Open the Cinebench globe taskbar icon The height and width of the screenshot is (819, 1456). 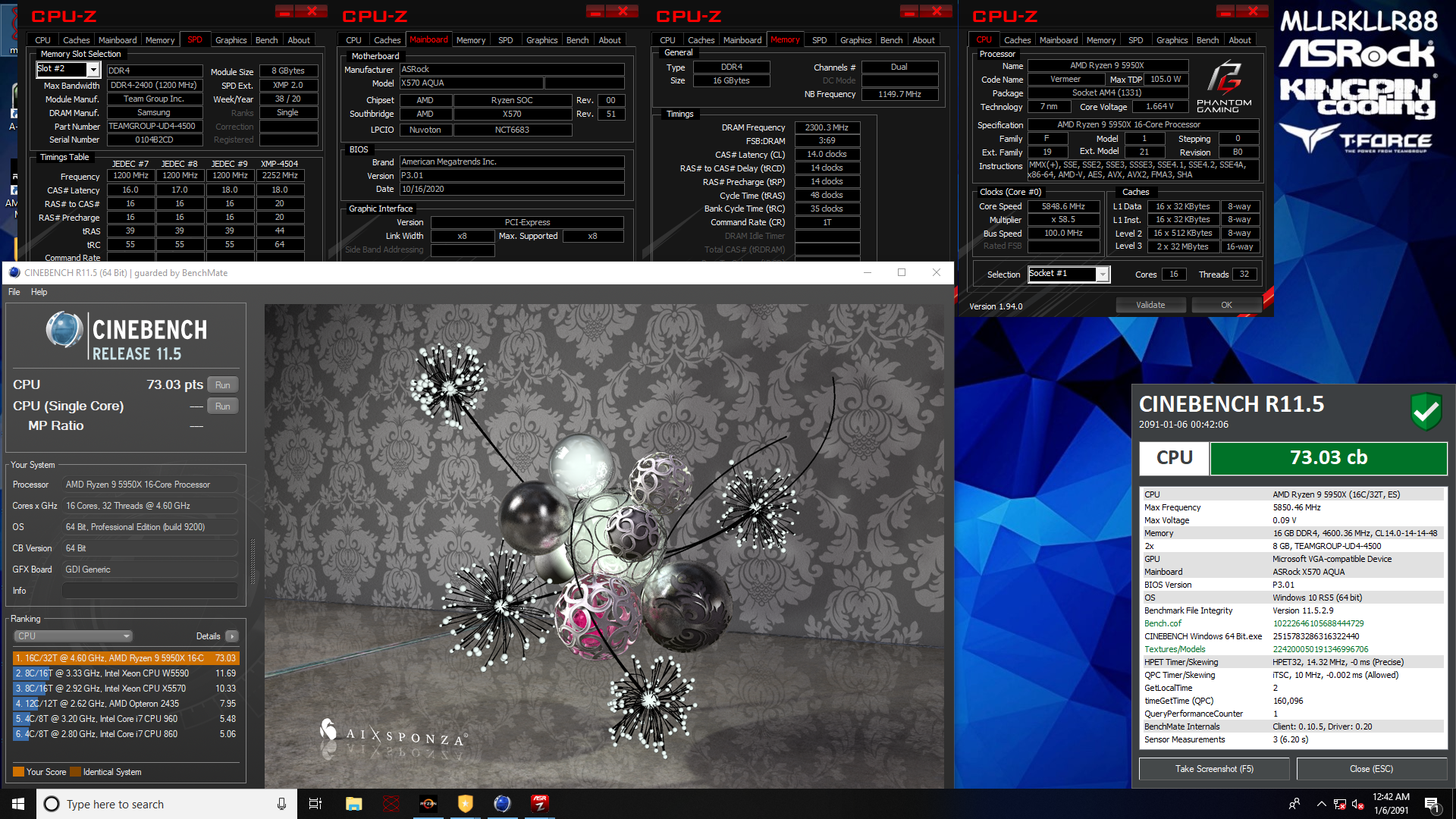(502, 804)
